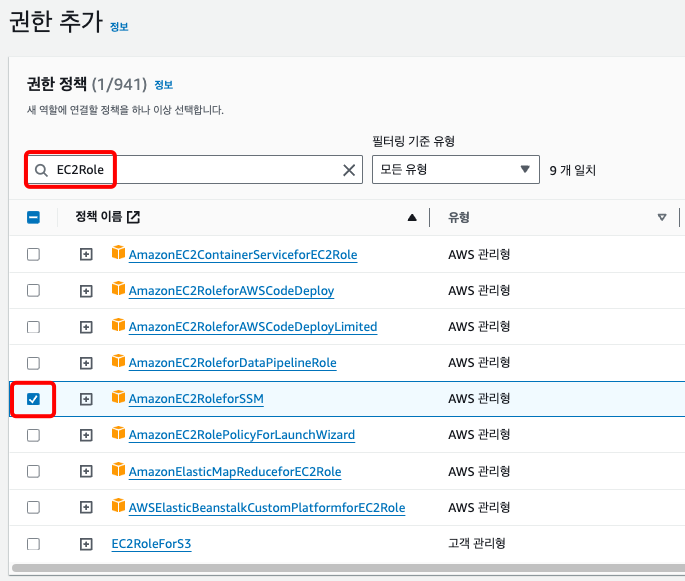Open the AmazonEC2RoleforAWSCodeDeployLimited policy link

point(253,327)
